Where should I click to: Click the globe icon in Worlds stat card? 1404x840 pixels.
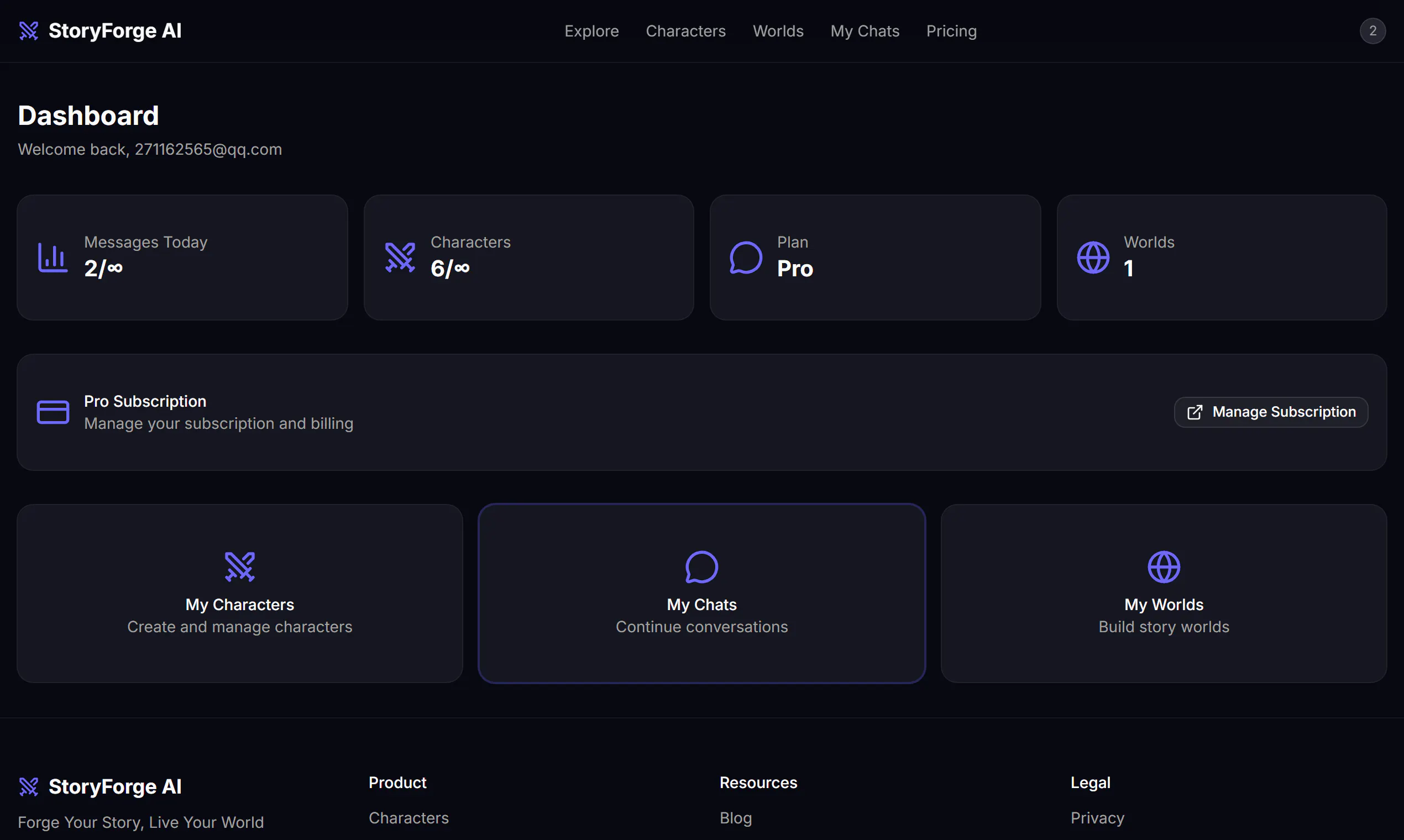click(x=1093, y=258)
